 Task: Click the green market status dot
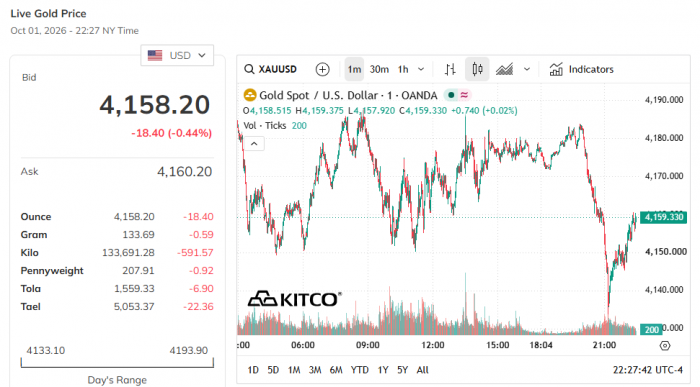pyautogui.click(x=451, y=95)
